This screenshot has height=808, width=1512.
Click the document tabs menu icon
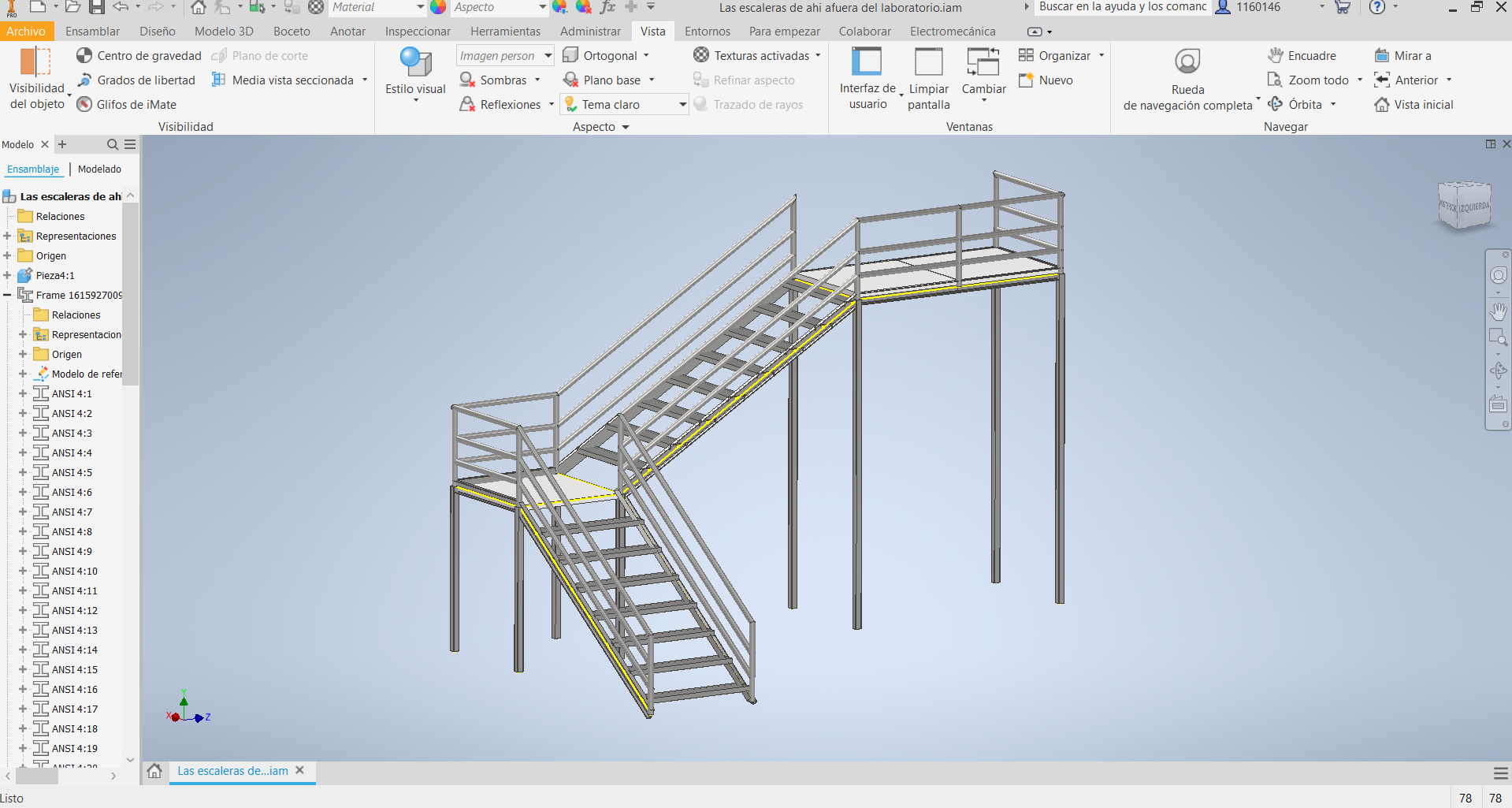[1500, 773]
